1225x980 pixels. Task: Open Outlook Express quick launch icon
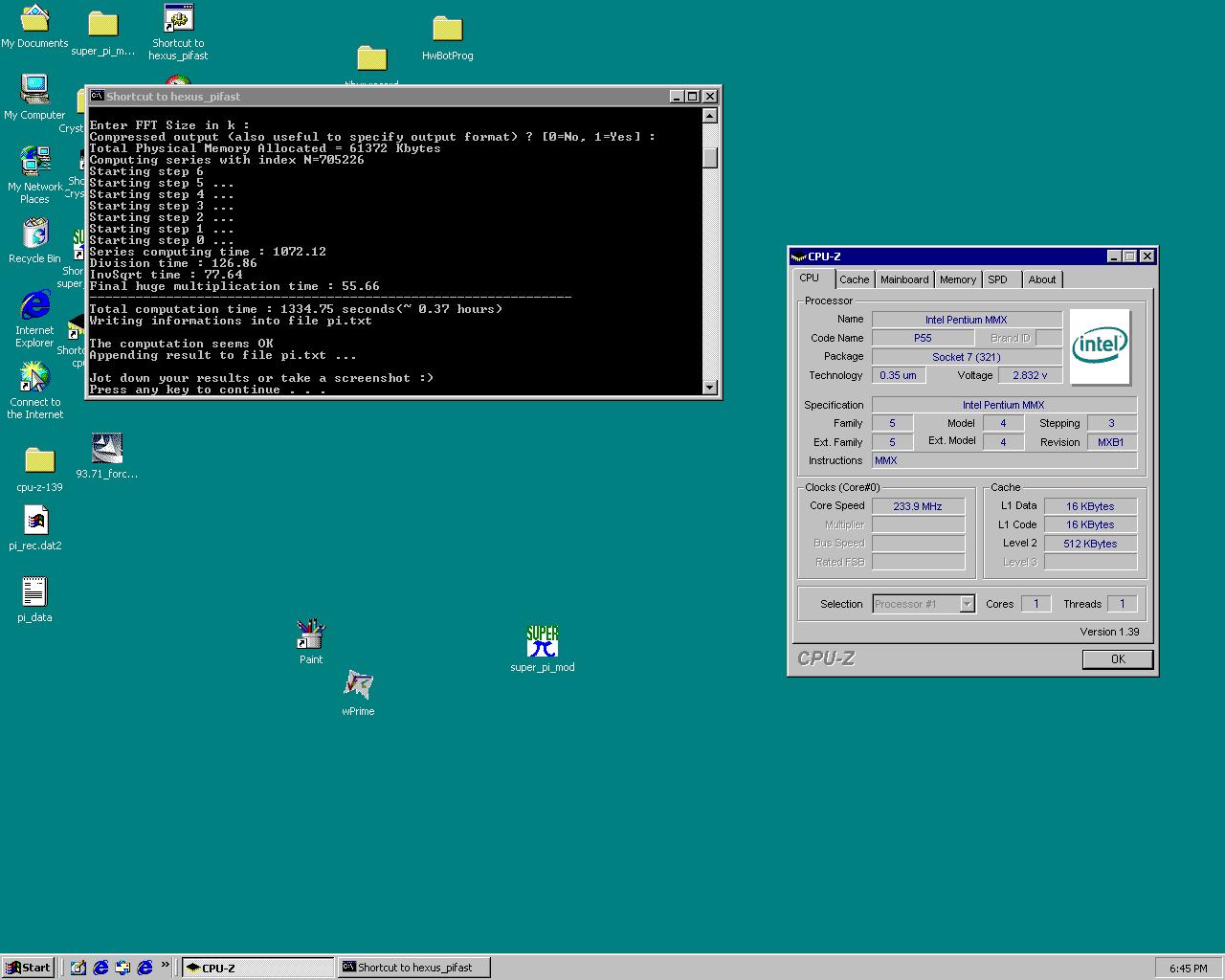[x=122, y=968]
